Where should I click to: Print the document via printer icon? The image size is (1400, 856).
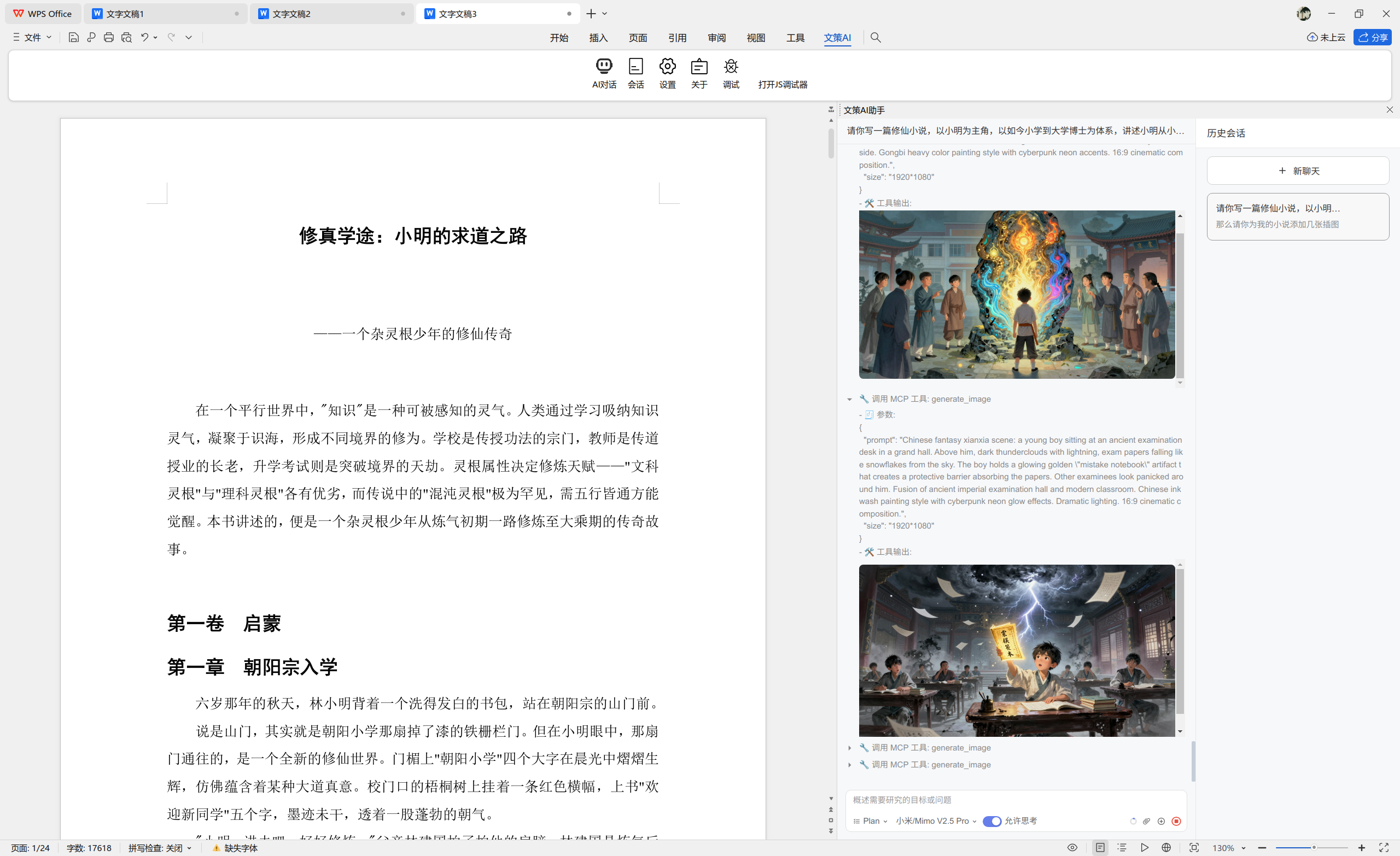point(108,38)
